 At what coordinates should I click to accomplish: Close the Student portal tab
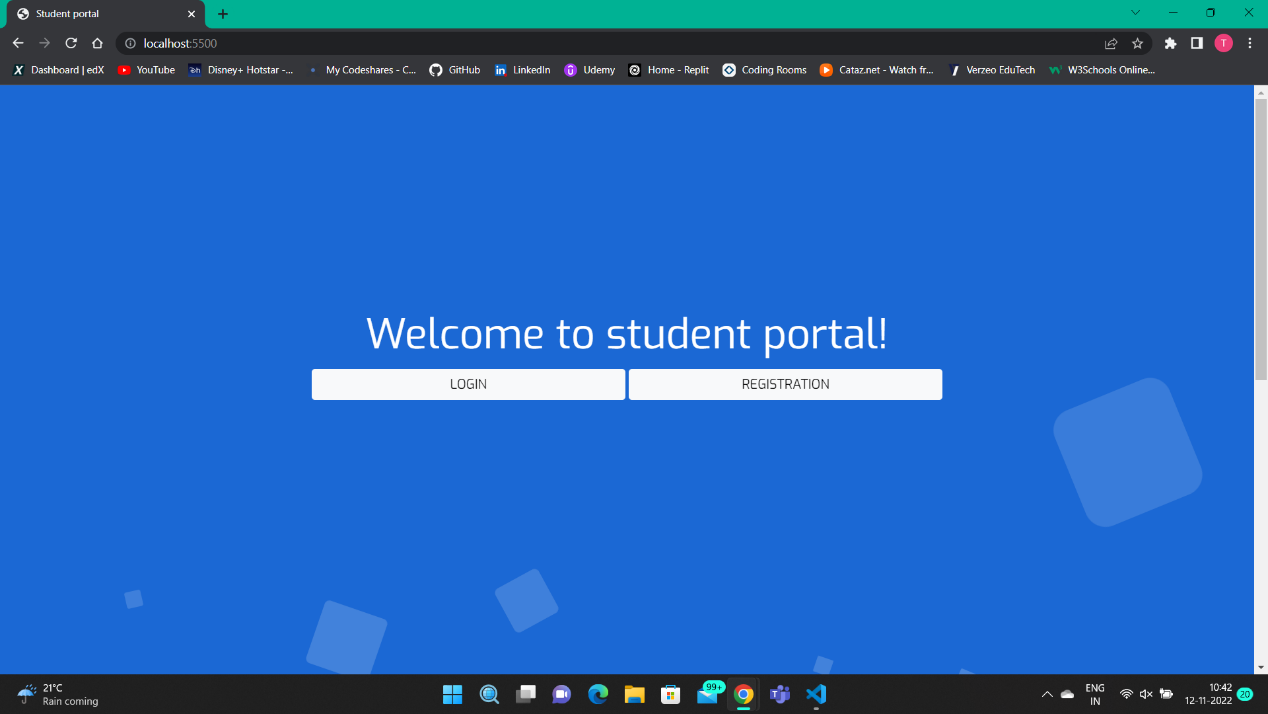click(x=191, y=14)
